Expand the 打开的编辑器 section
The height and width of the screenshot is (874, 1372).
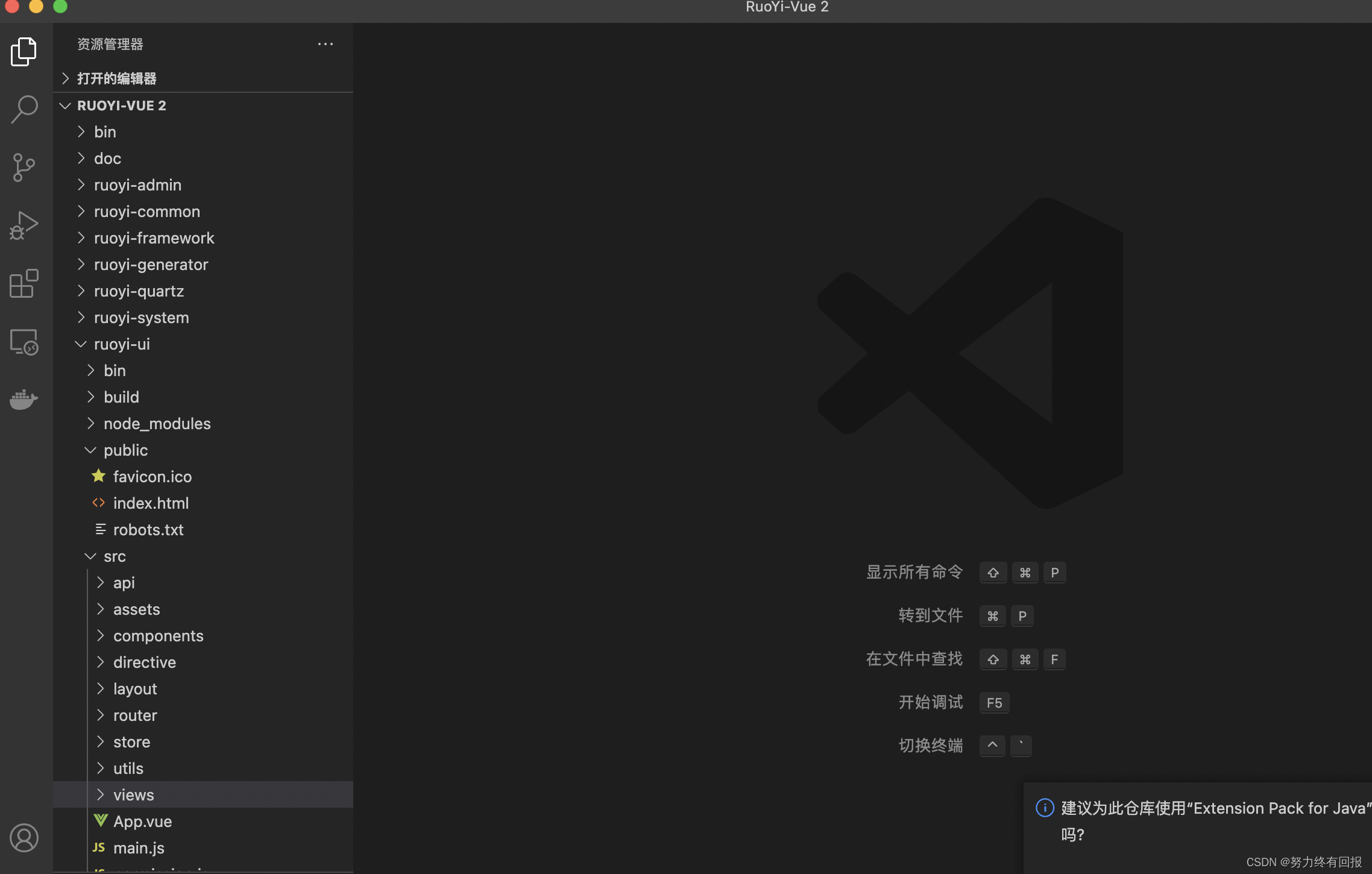point(203,78)
